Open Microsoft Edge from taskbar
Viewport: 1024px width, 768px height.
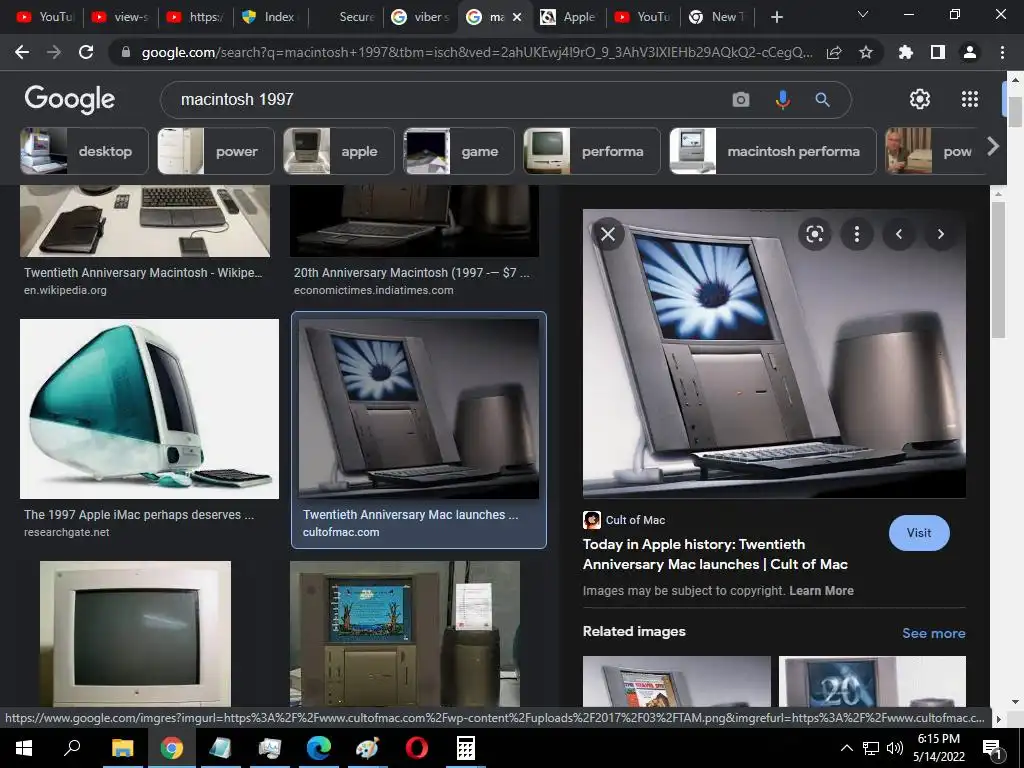319,748
